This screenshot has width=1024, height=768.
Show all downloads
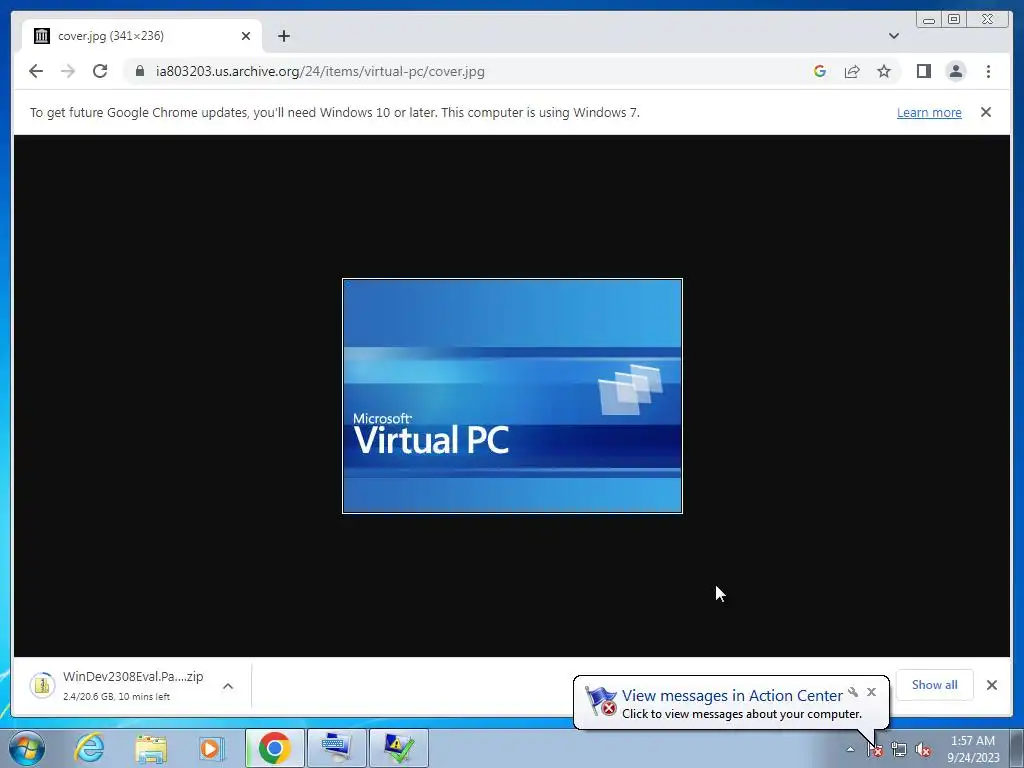tap(935, 684)
